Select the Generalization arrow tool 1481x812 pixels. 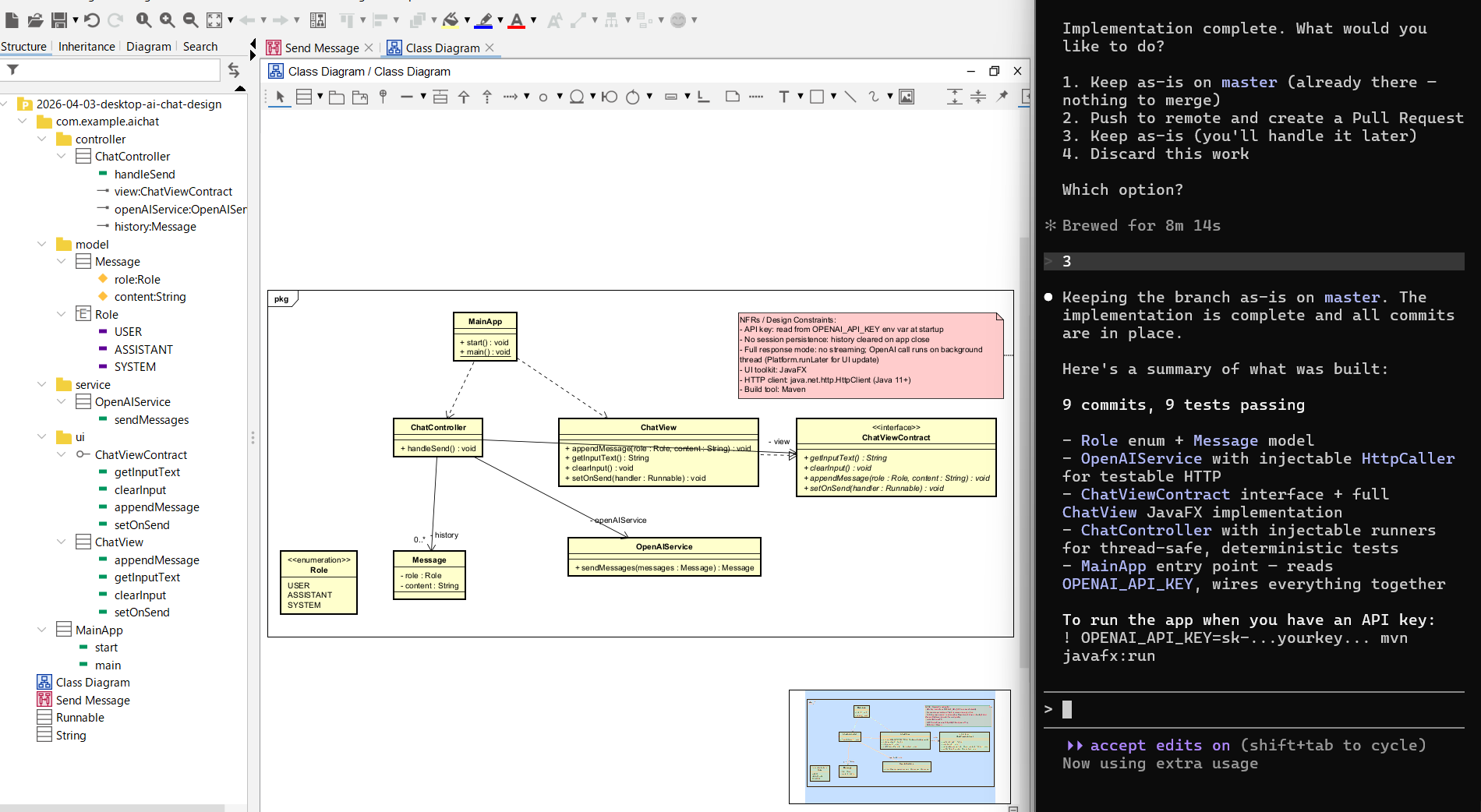[463, 97]
